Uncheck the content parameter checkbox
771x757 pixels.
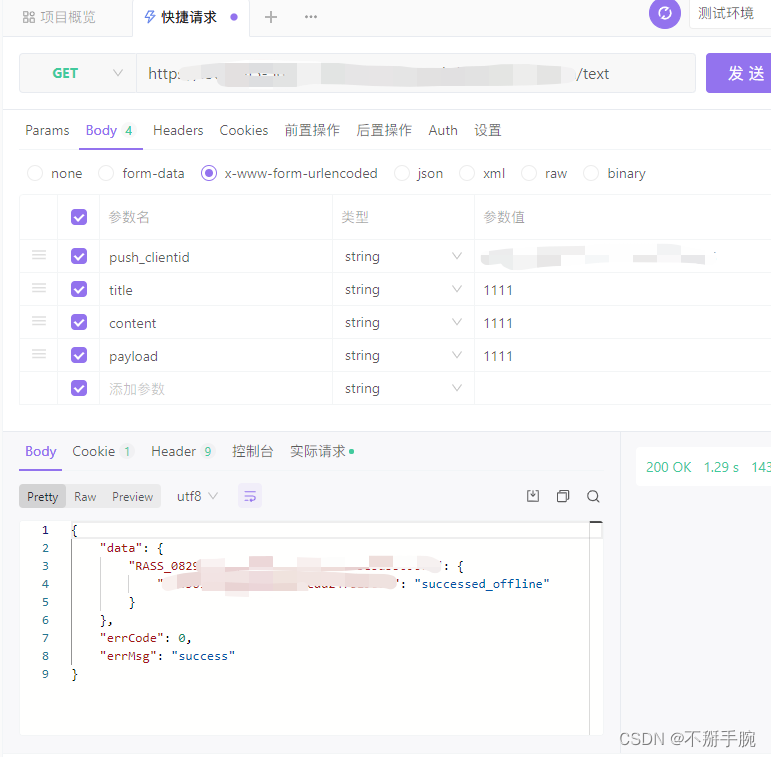click(79, 322)
